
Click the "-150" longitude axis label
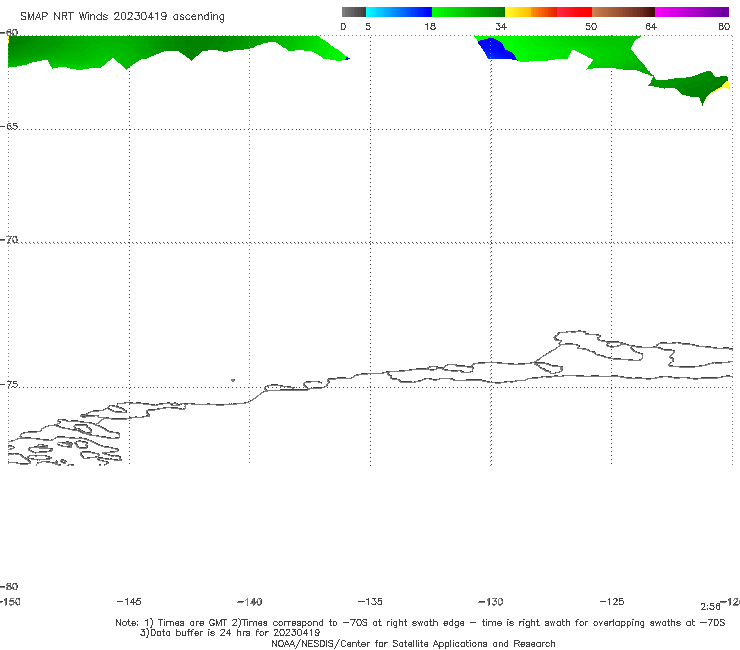click(10, 602)
